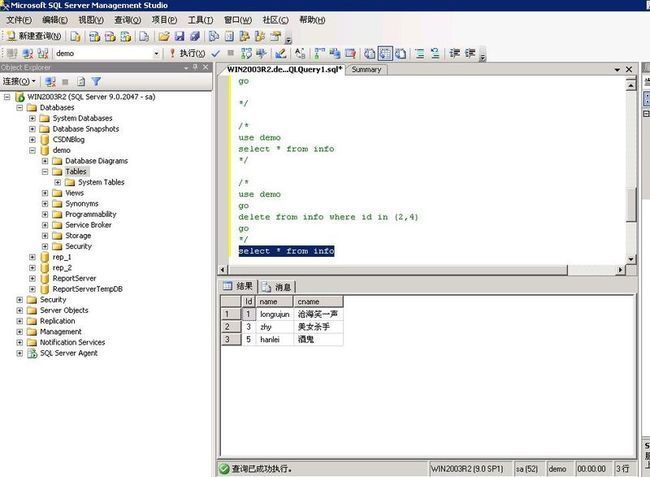Open the 文件(F) menu
Image resolution: width=650 pixels, height=477 pixels.
[19, 20]
